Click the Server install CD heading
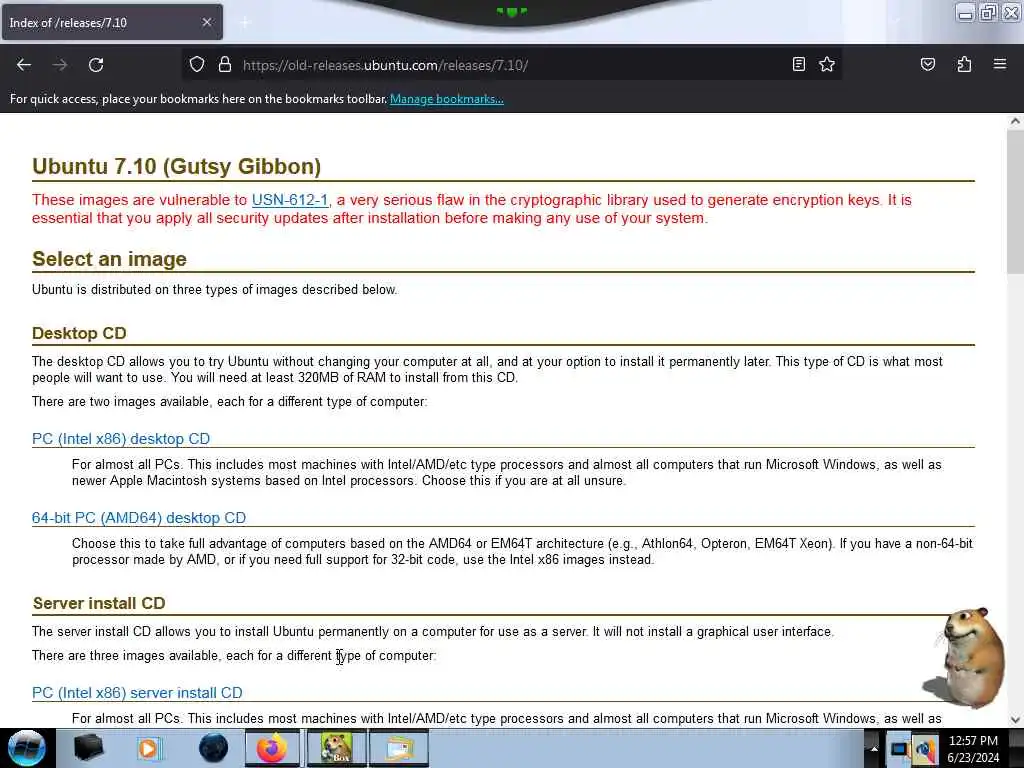The height and width of the screenshot is (768, 1024). (99, 603)
